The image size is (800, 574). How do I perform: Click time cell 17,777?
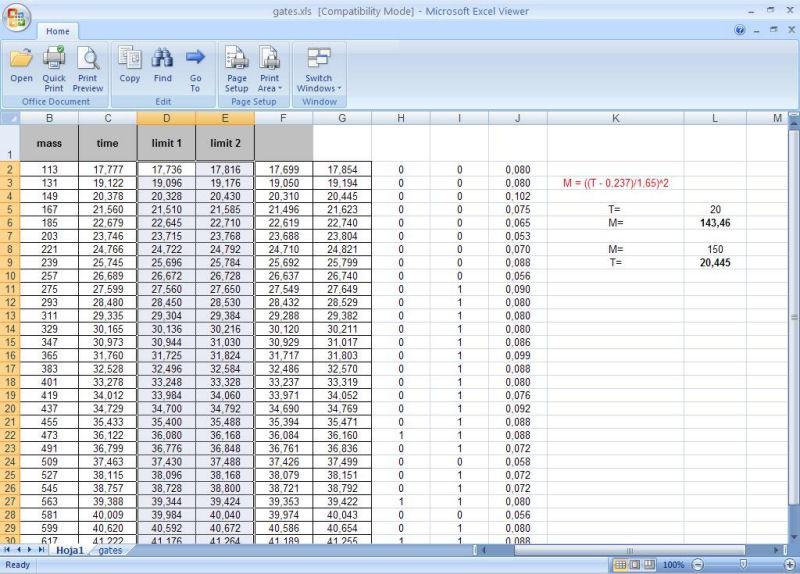pos(108,169)
